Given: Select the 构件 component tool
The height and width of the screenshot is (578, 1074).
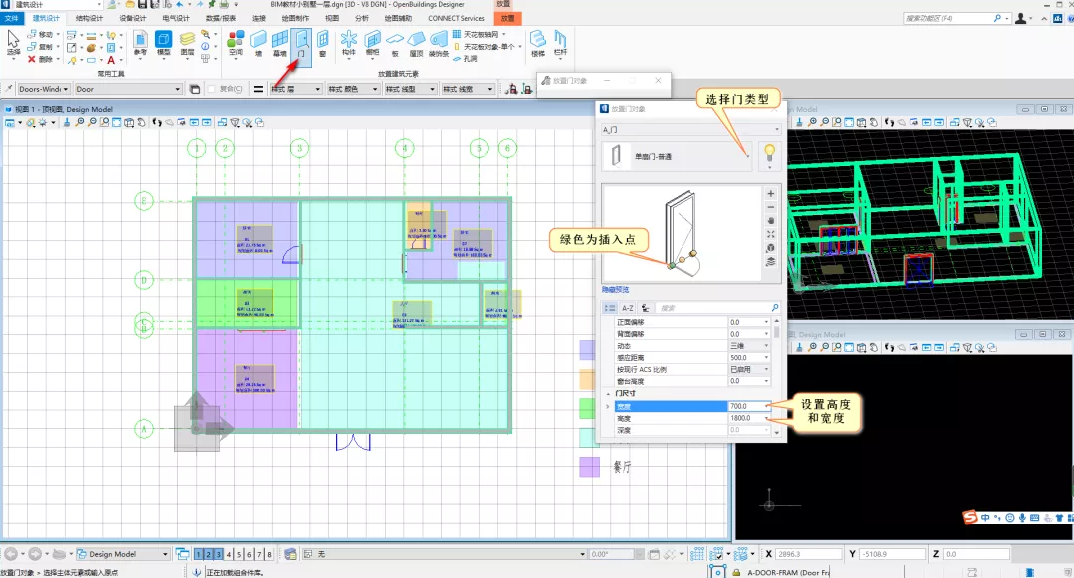Looking at the screenshot, I should pos(349,44).
